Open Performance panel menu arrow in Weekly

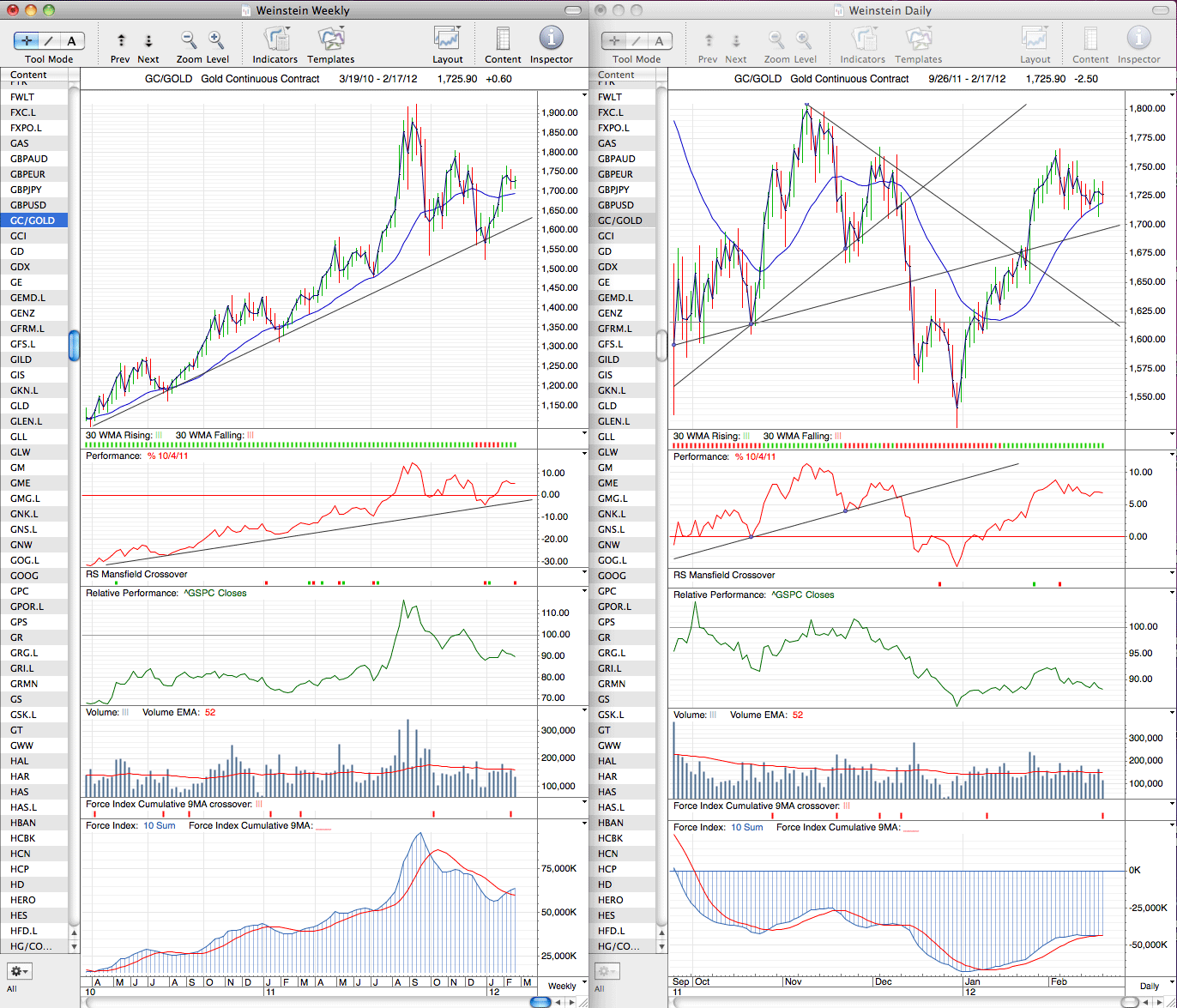[584, 456]
